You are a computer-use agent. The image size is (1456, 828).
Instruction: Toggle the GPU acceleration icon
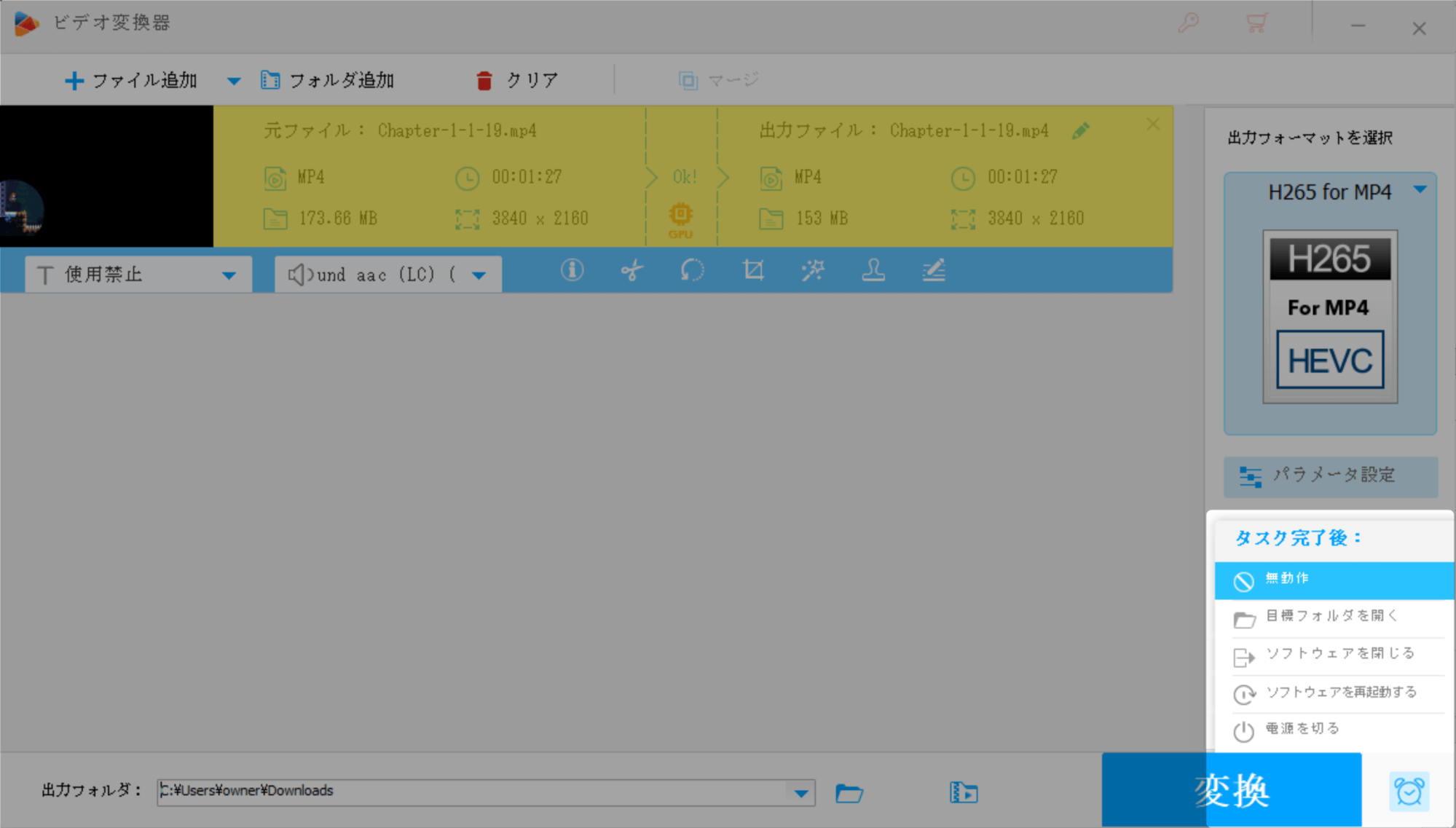(681, 220)
